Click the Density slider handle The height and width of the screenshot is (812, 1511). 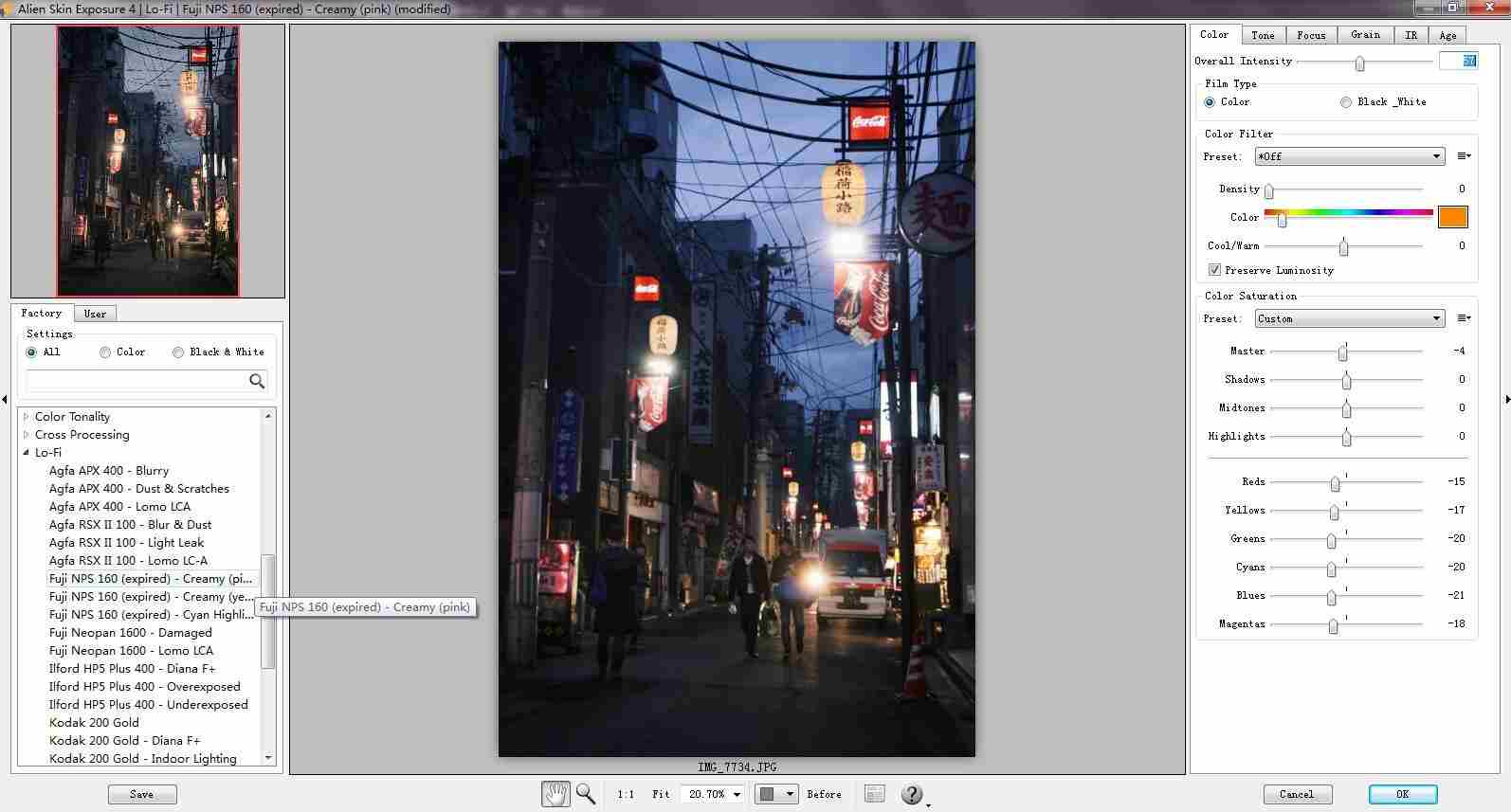point(1269,191)
